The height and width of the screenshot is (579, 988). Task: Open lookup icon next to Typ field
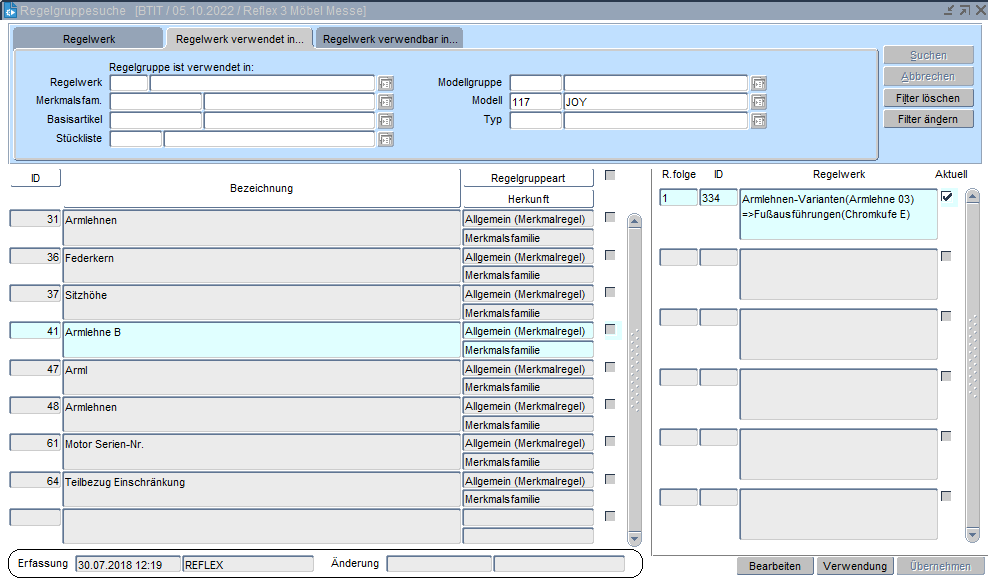(x=759, y=121)
